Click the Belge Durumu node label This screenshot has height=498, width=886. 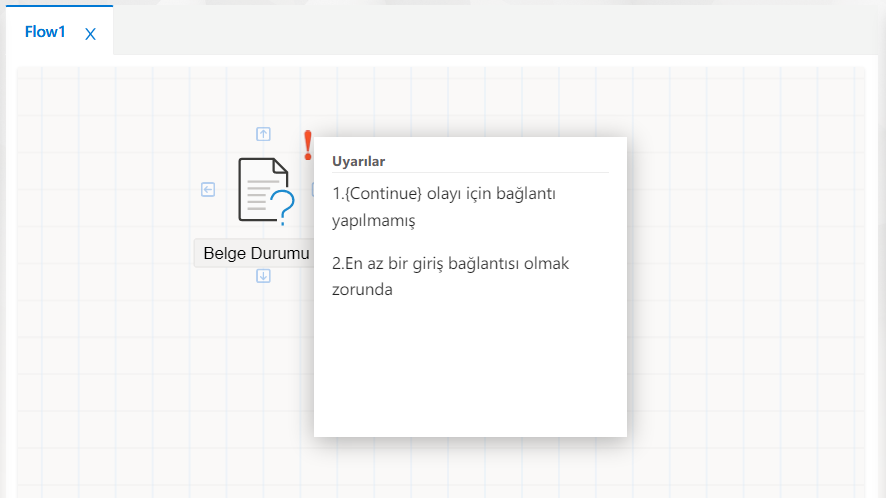tap(256, 253)
